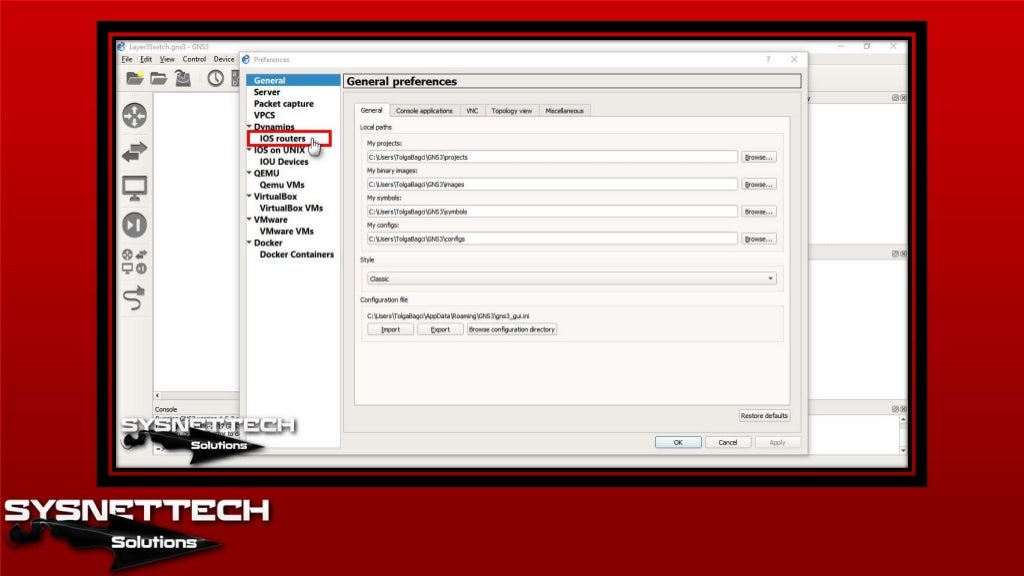This screenshot has height=576, width=1024.
Task: Select Docker Containers in the tree
Action: click(x=296, y=255)
